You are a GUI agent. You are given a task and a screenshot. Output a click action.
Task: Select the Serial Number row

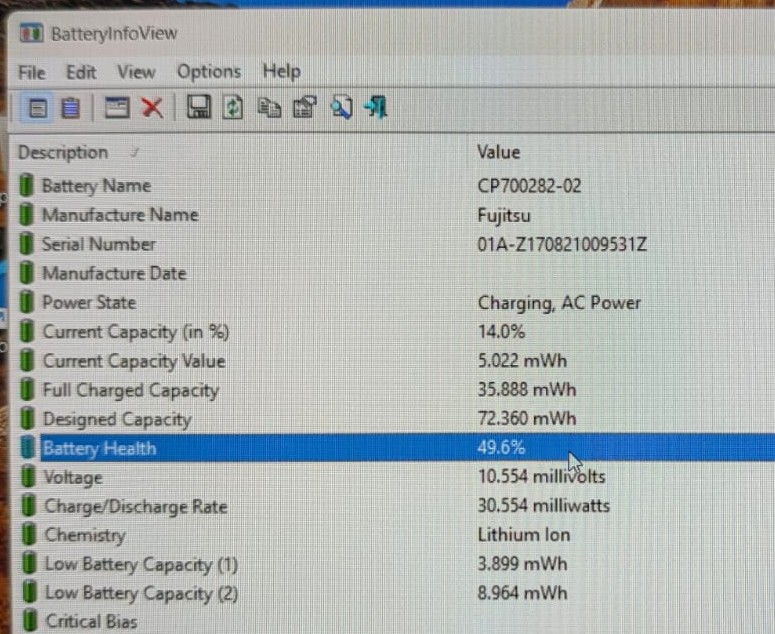(x=393, y=244)
